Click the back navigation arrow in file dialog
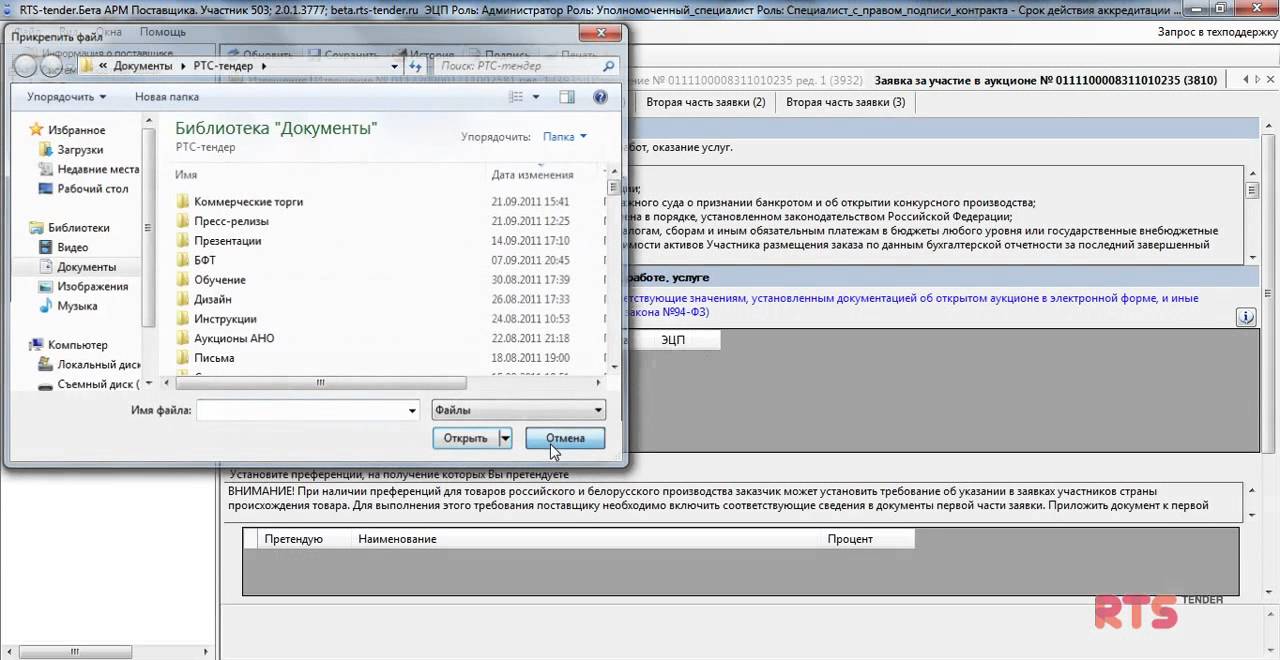Image resolution: width=1280 pixels, height=660 pixels. 24,66
